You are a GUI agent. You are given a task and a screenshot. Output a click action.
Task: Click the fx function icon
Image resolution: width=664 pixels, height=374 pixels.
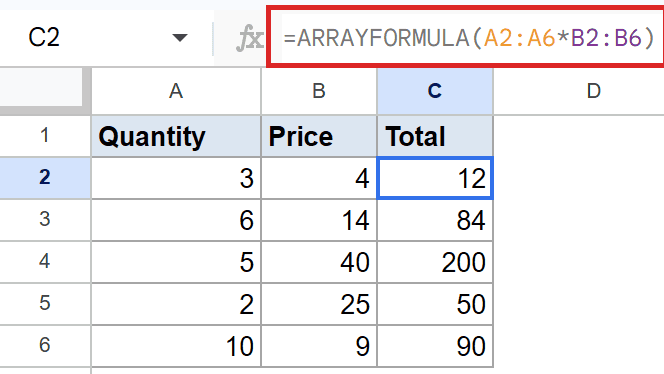click(250, 38)
